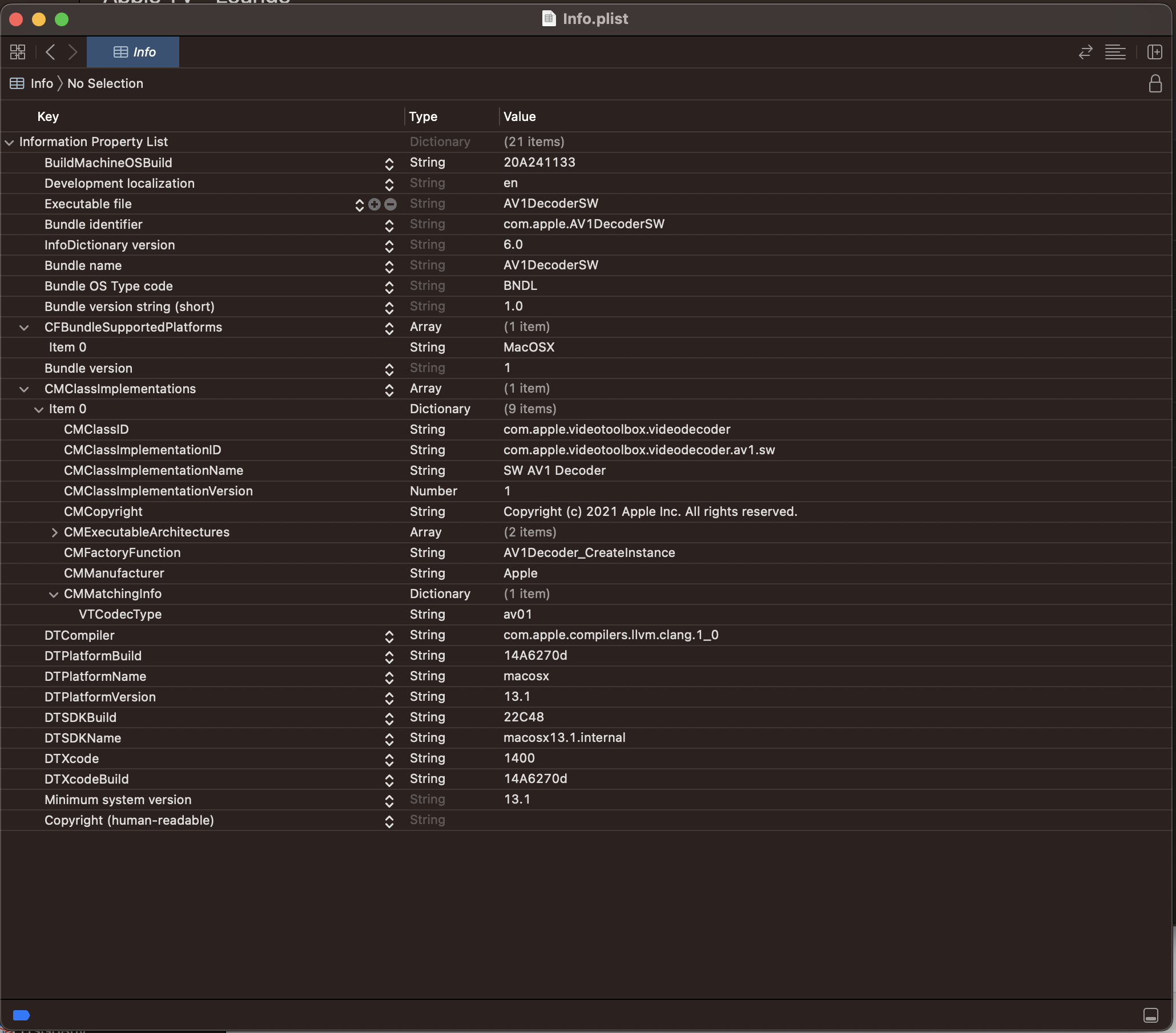The image size is (1176, 1033).
Task: Select the DTSDKName value macosx13.1.internal
Action: pyautogui.click(x=564, y=738)
